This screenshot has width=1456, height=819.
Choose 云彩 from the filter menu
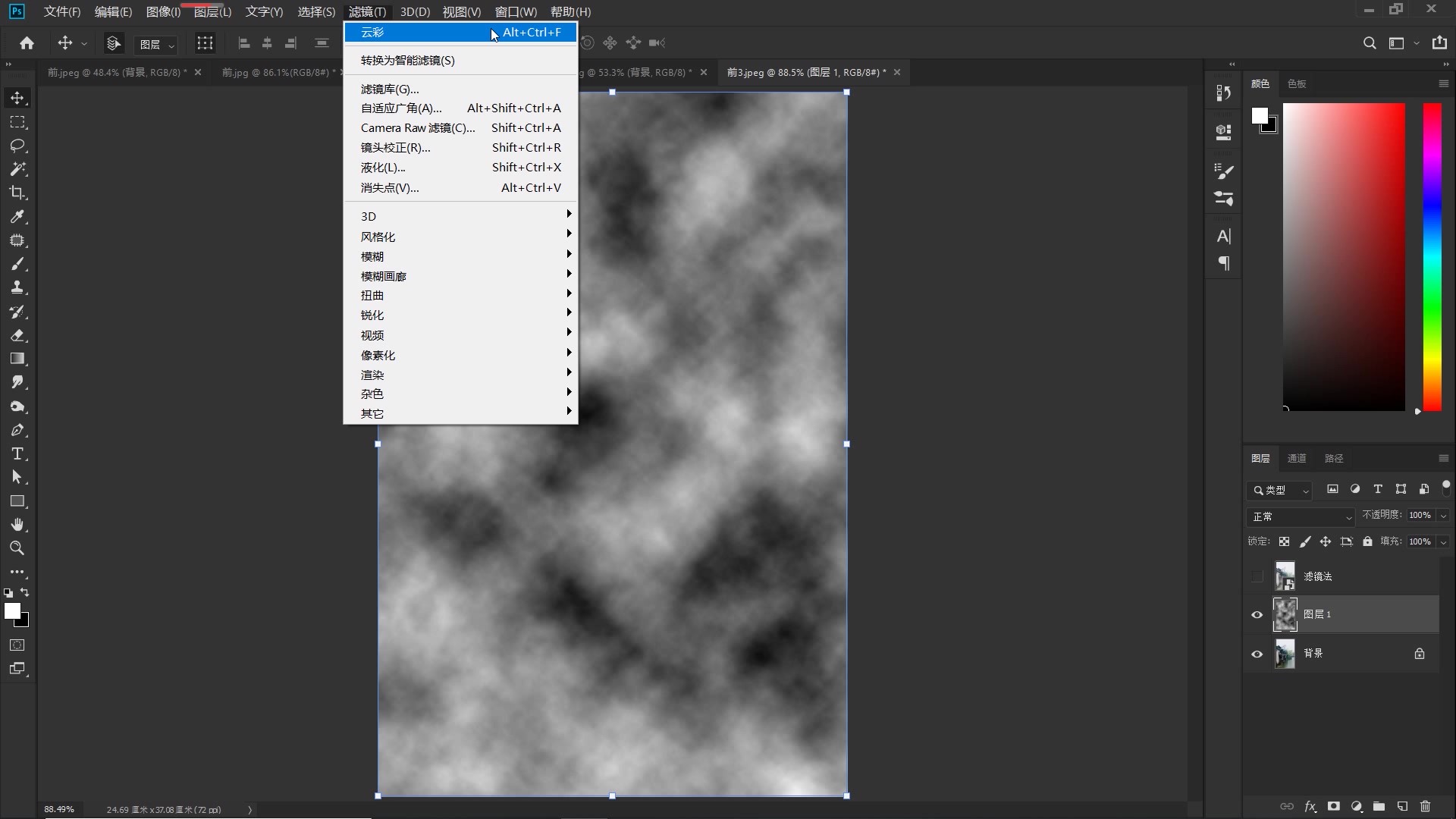pos(461,32)
